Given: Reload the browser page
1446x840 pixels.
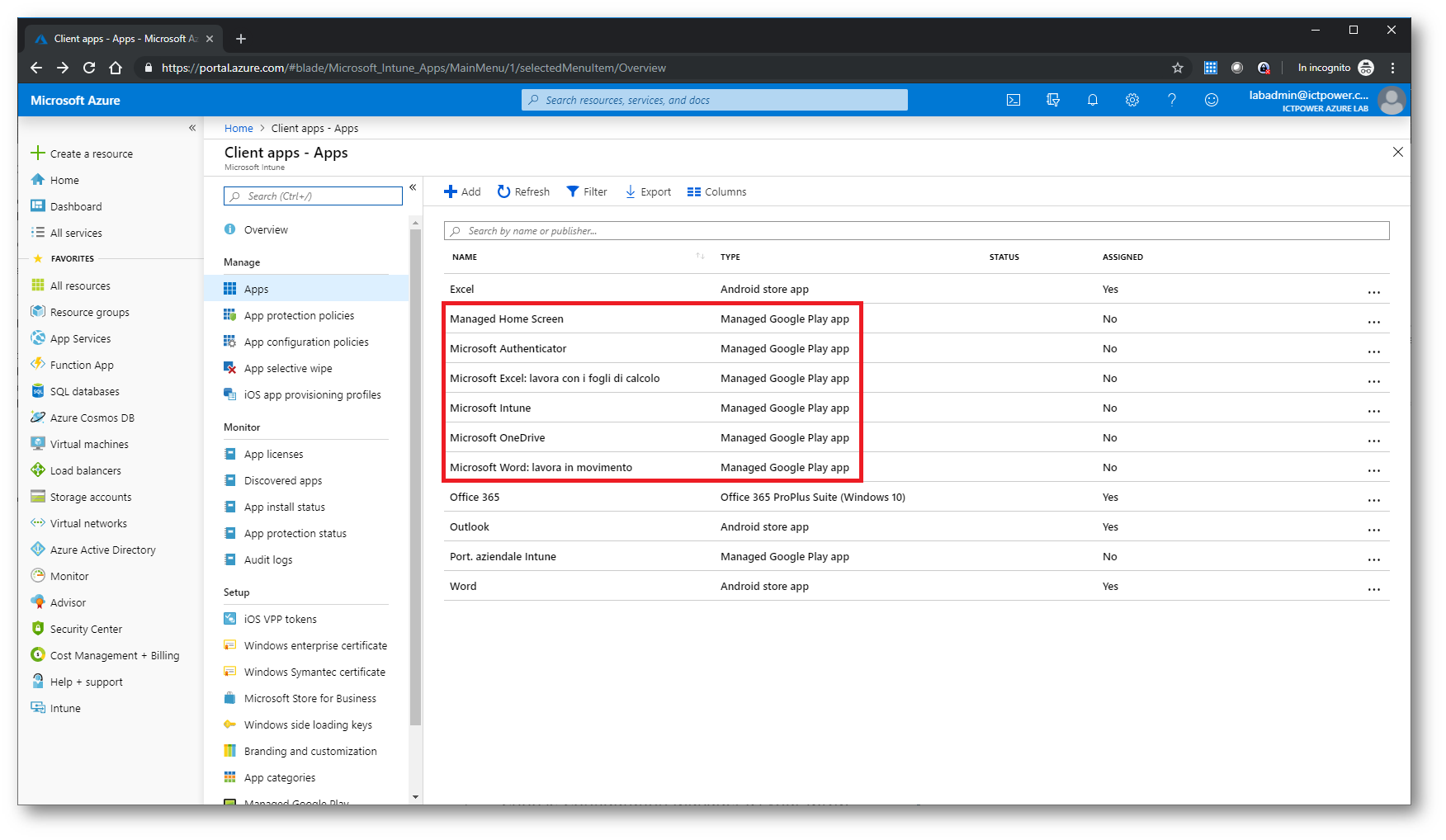Looking at the screenshot, I should tap(89, 68).
